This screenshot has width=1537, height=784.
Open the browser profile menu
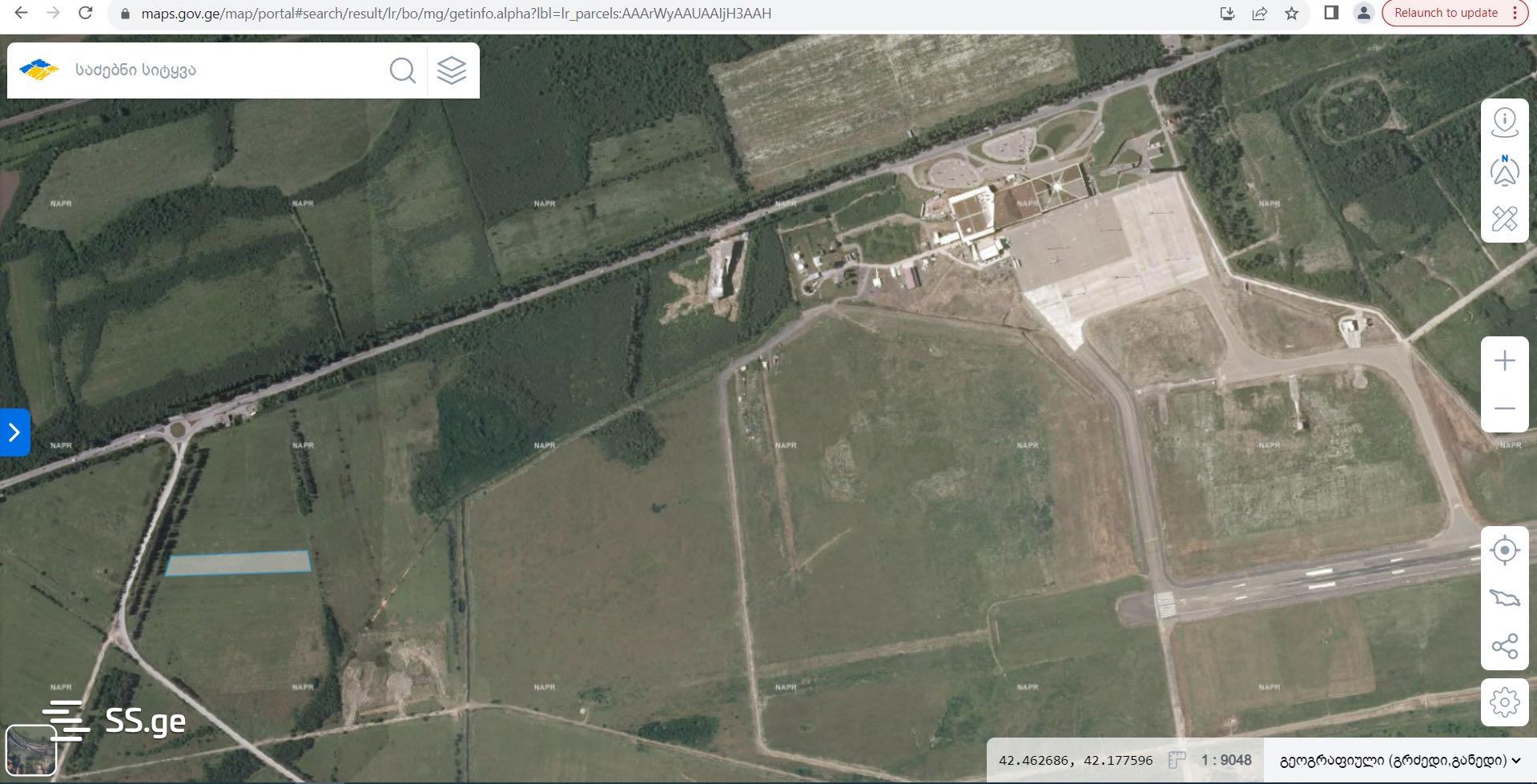[x=1363, y=13]
